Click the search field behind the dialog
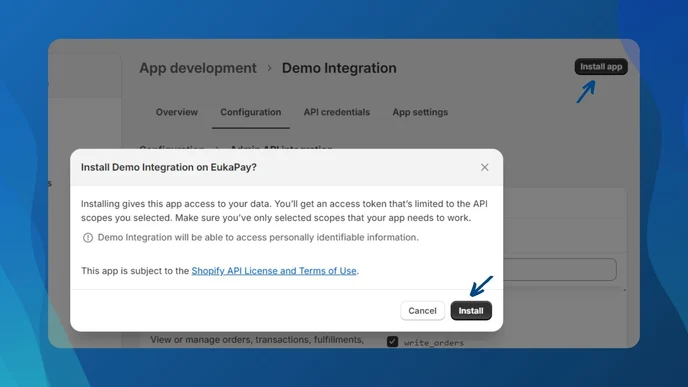The image size is (688, 387). coord(559,269)
